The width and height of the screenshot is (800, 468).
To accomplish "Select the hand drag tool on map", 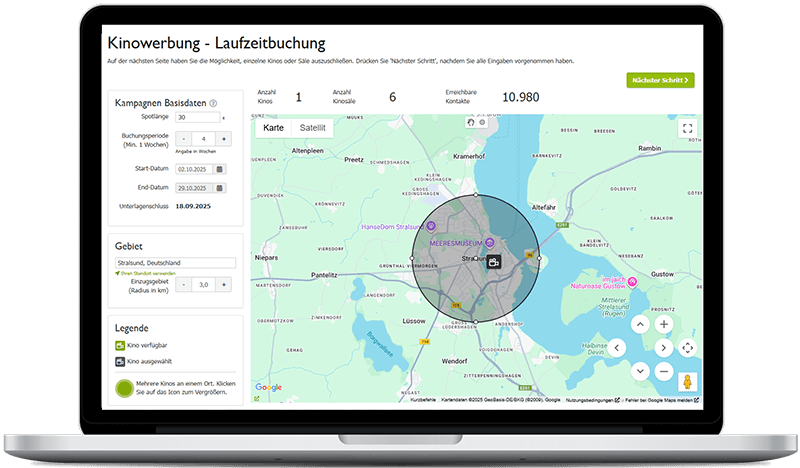I will point(471,122).
